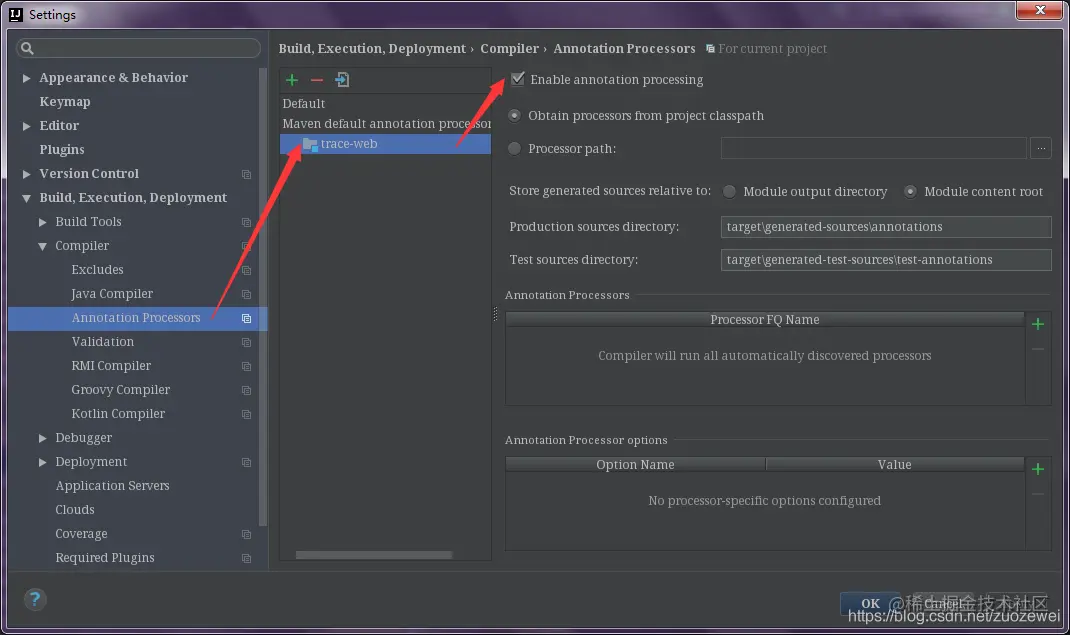Collapse Build, Execution, Deployment section
Screen dimensions: 1070x635
click(x=27, y=198)
